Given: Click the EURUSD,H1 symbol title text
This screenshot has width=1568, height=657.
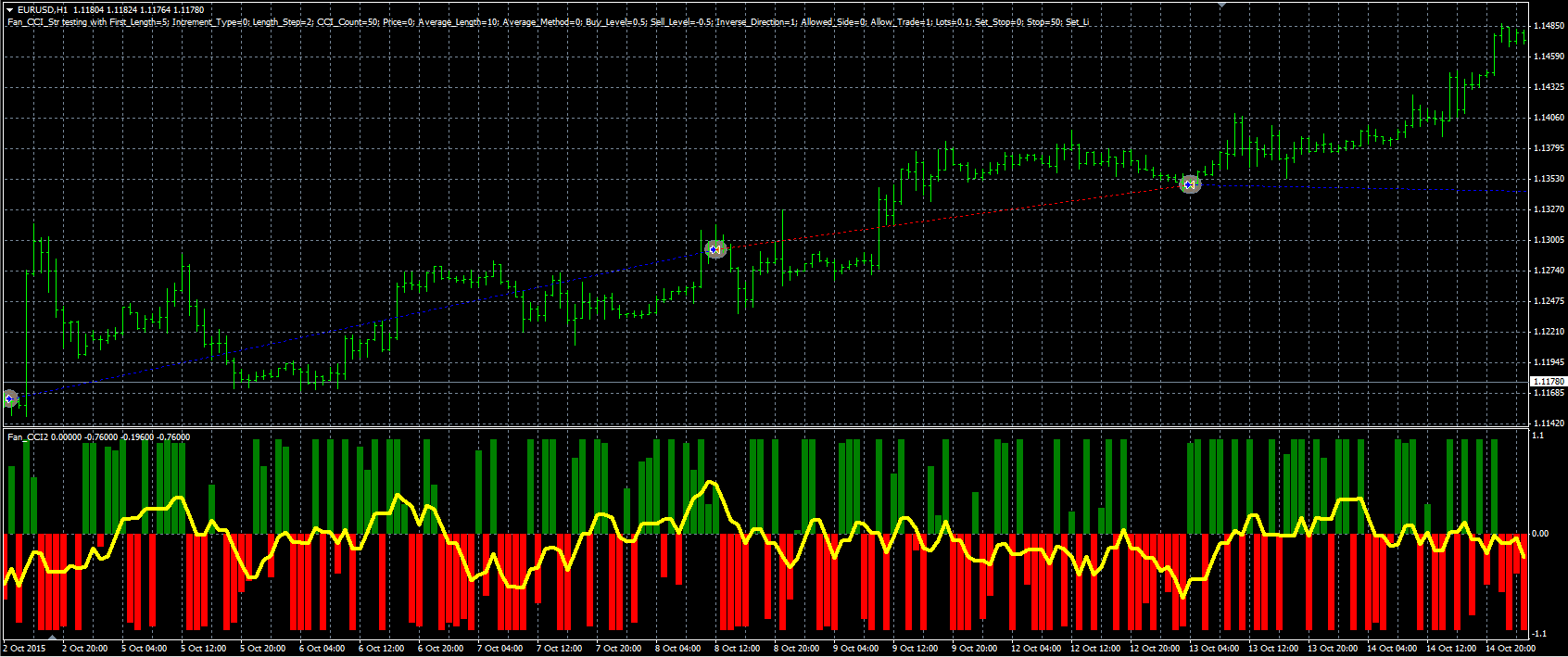Looking at the screenshot, I should (x=43, y=10).
